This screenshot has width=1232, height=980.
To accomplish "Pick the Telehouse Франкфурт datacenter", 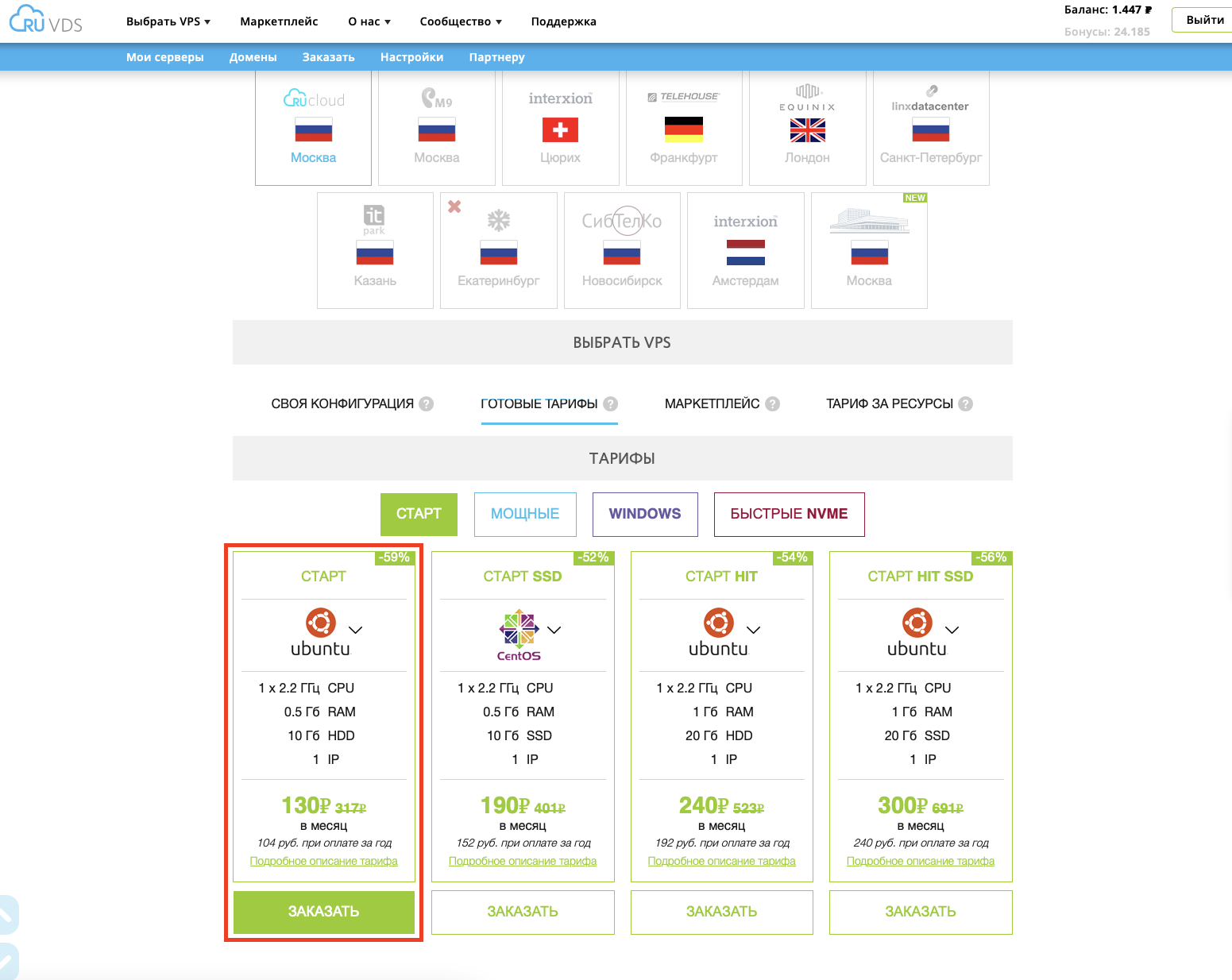I will click(x=684, y=128).
